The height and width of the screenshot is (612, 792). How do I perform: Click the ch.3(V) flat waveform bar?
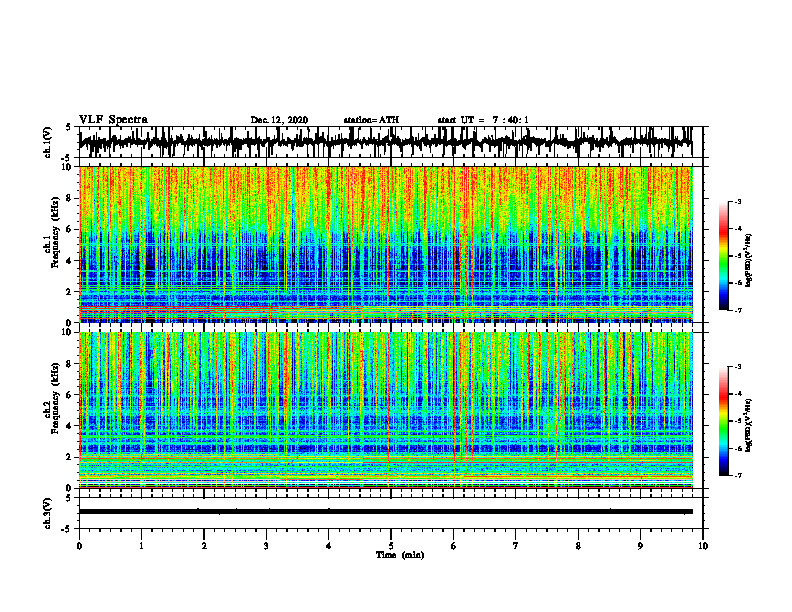(x=385, y=512)
